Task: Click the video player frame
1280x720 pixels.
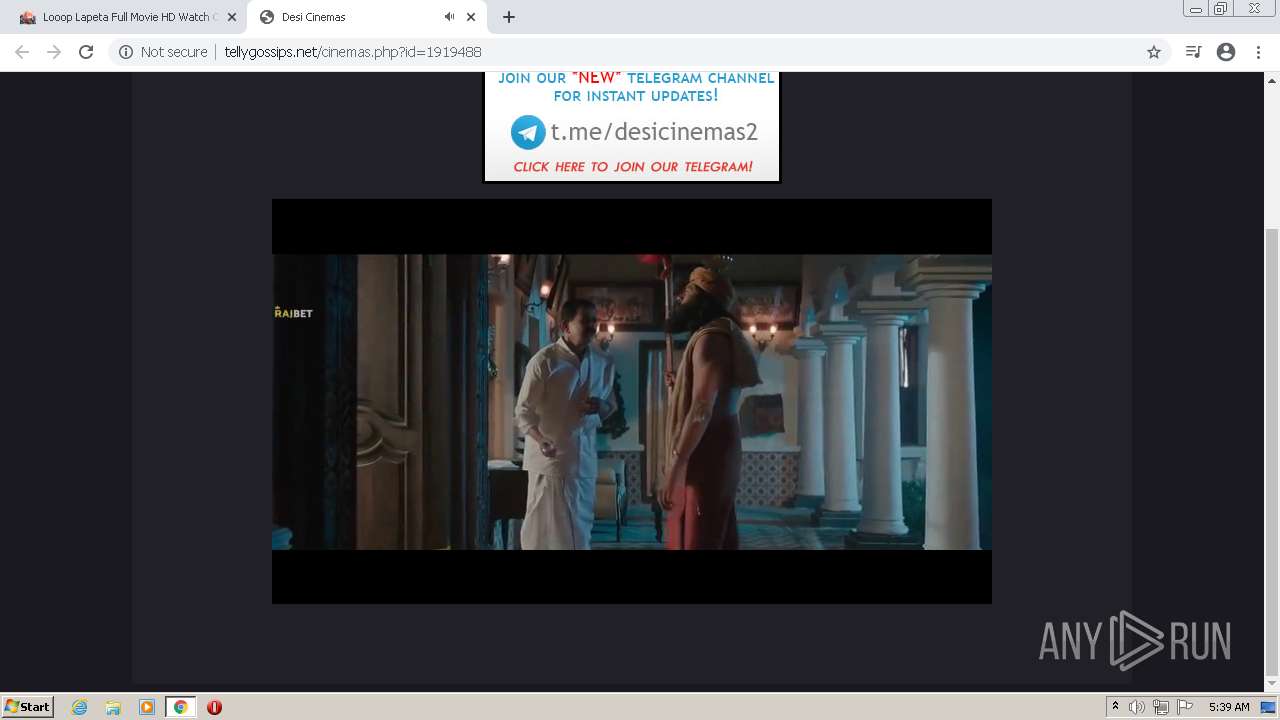Action: 632,401
